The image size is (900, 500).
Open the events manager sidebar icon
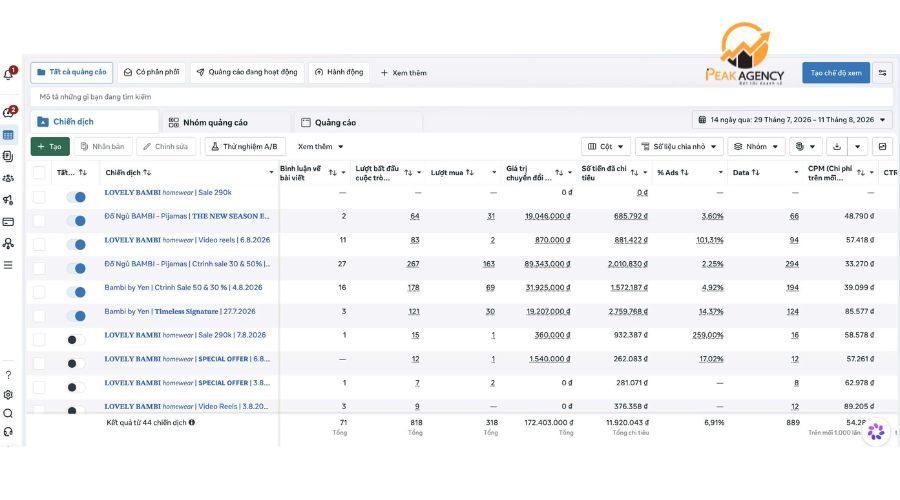click(8, 243)
